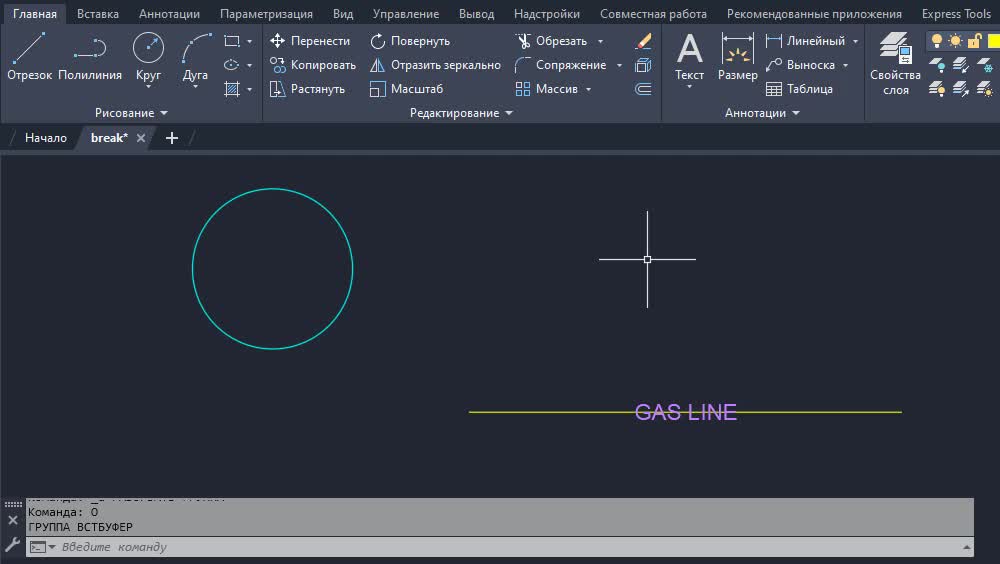Toggle layer on/off lightbulb icon
Image resolution: width=1000 pixels, height=564 pixels.
[936, 41]
